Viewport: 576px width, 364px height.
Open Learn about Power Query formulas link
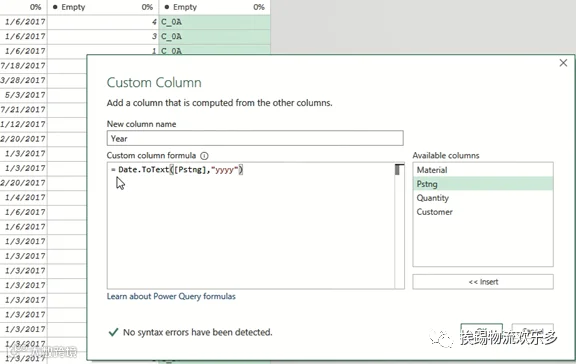point(171,296)
